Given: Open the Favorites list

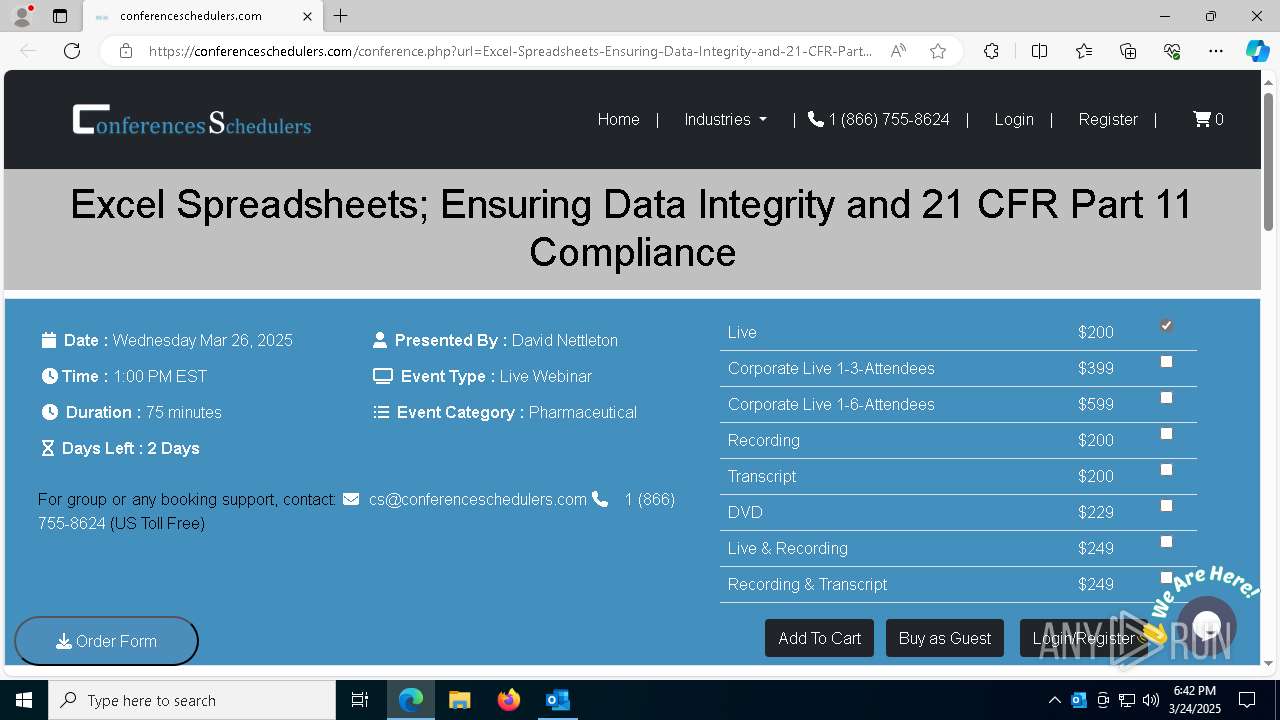Looking at the screenshot, I should click(1084, 51).
